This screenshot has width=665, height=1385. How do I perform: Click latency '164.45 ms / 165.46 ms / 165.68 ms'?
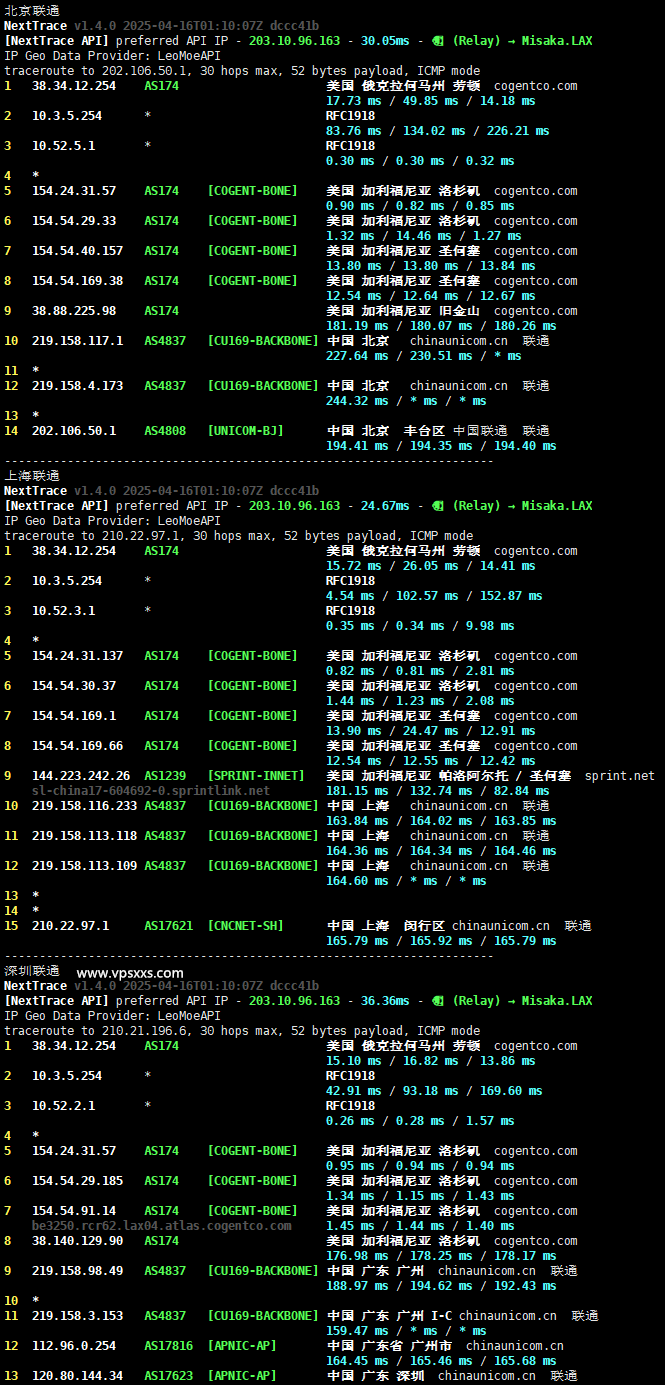tap(441, 1361)
